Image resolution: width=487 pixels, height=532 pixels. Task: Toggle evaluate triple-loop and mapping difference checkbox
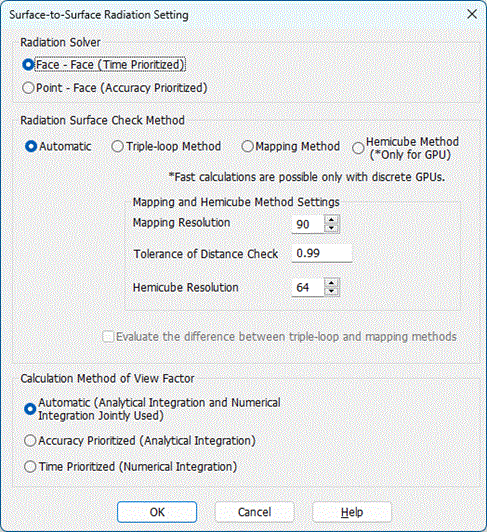[x=108, y=337]
